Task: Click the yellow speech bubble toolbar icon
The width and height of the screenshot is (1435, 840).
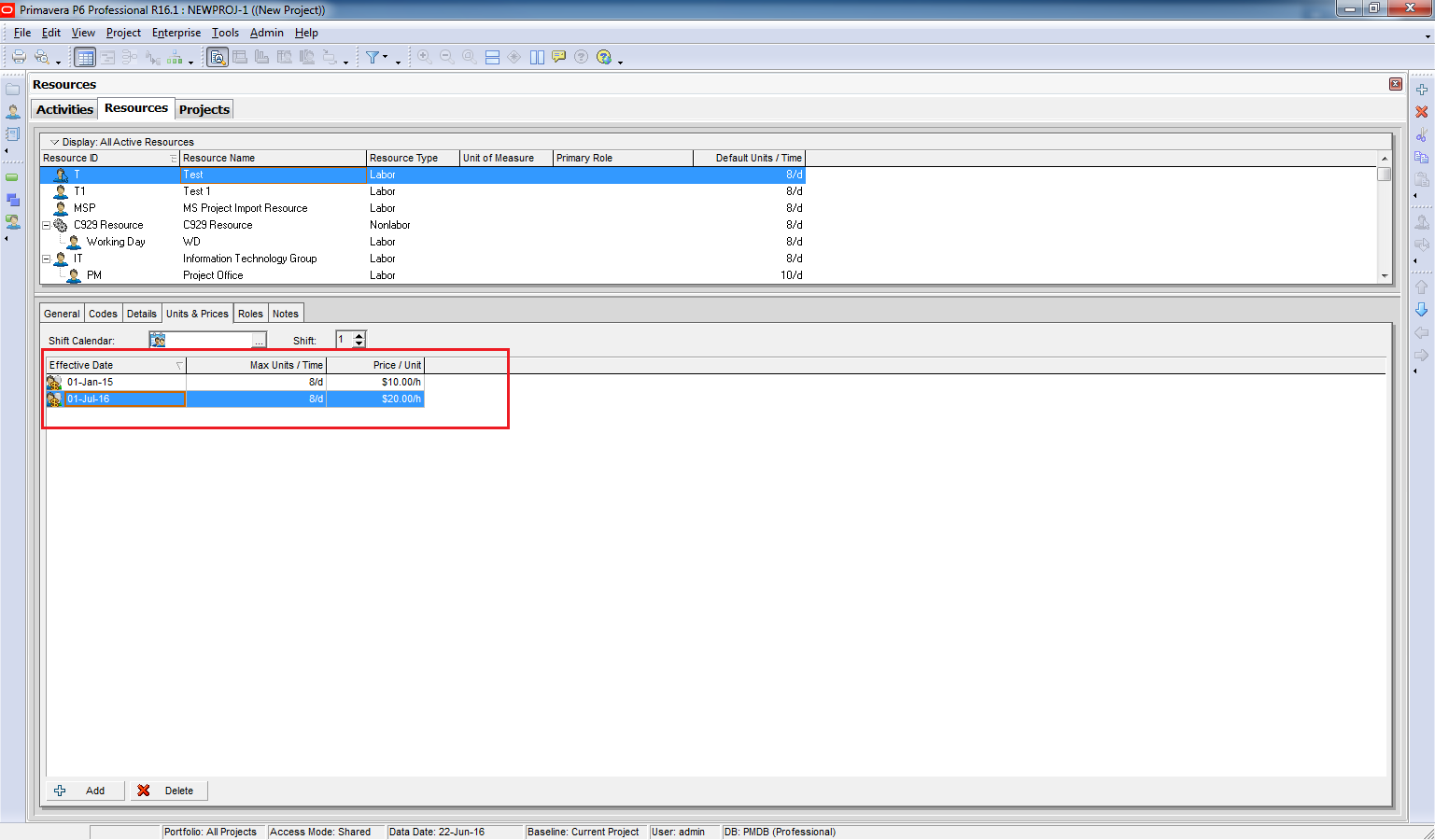Action: (558, 57)
